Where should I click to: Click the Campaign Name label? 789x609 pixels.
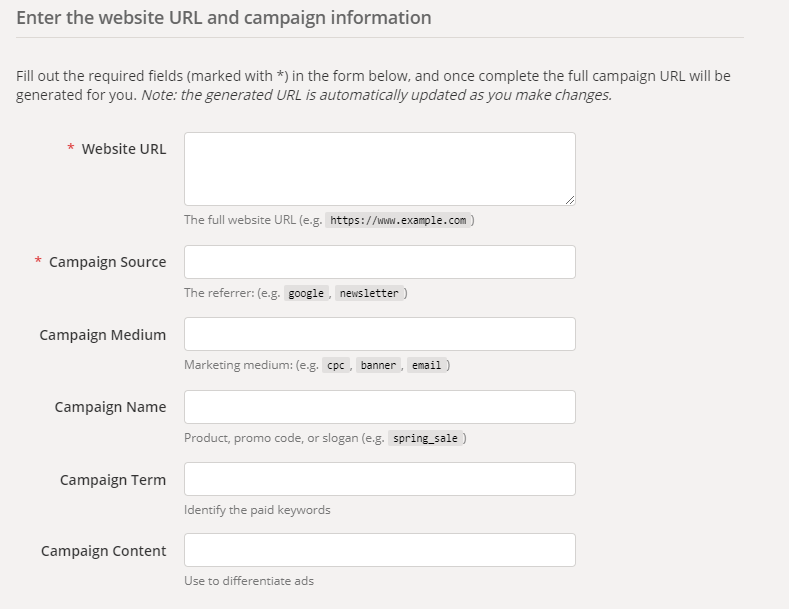(x=110, y=407)
